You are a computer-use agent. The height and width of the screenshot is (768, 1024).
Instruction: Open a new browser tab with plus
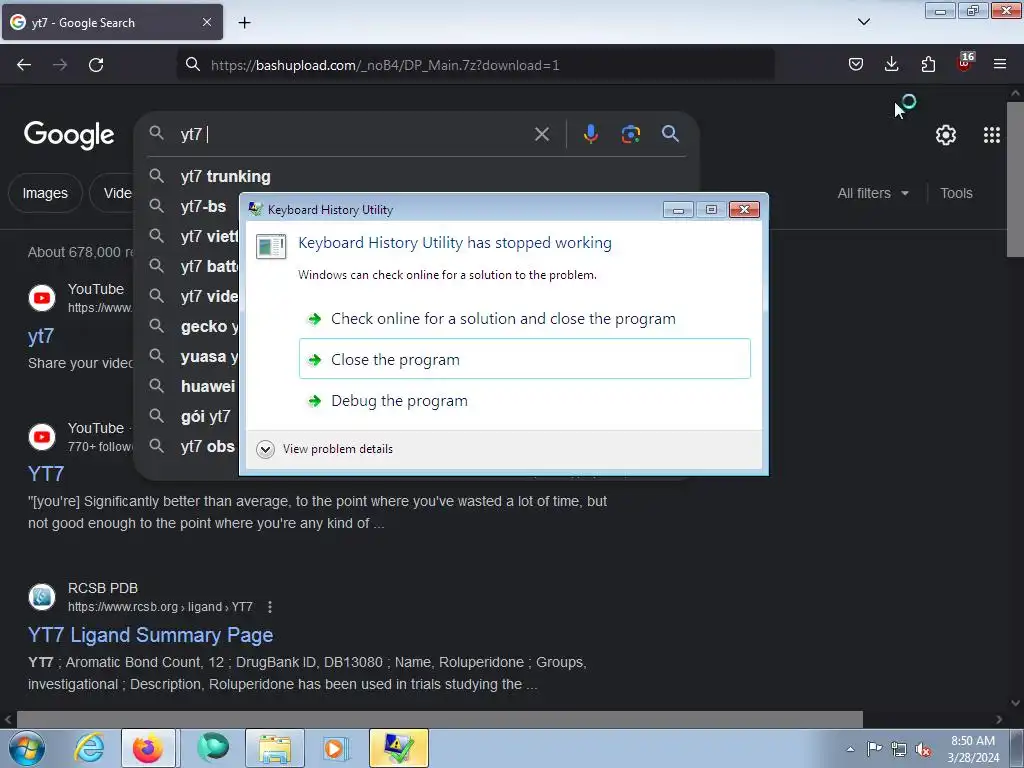[244, 23]
